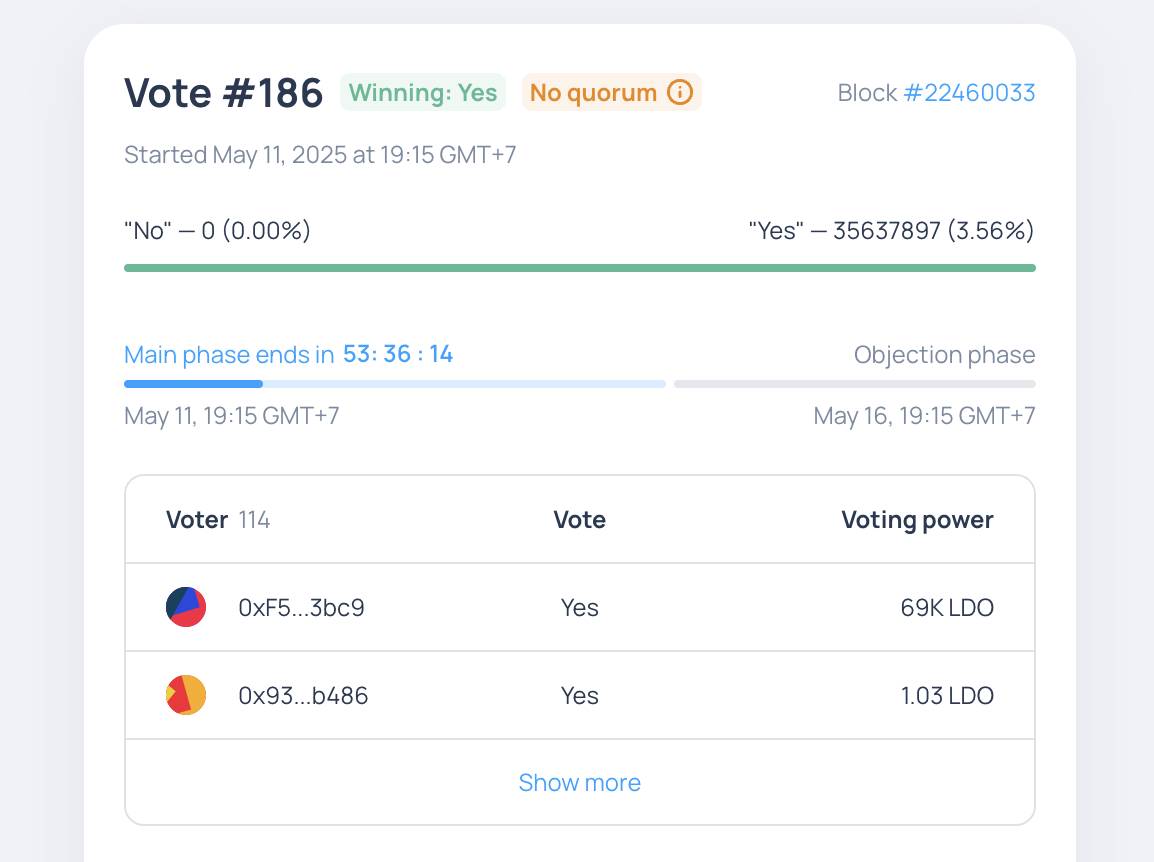The width and height of the screenshot is (1154, 862).
Task: Click the Vote #186 title
Action: click(223, 93)
